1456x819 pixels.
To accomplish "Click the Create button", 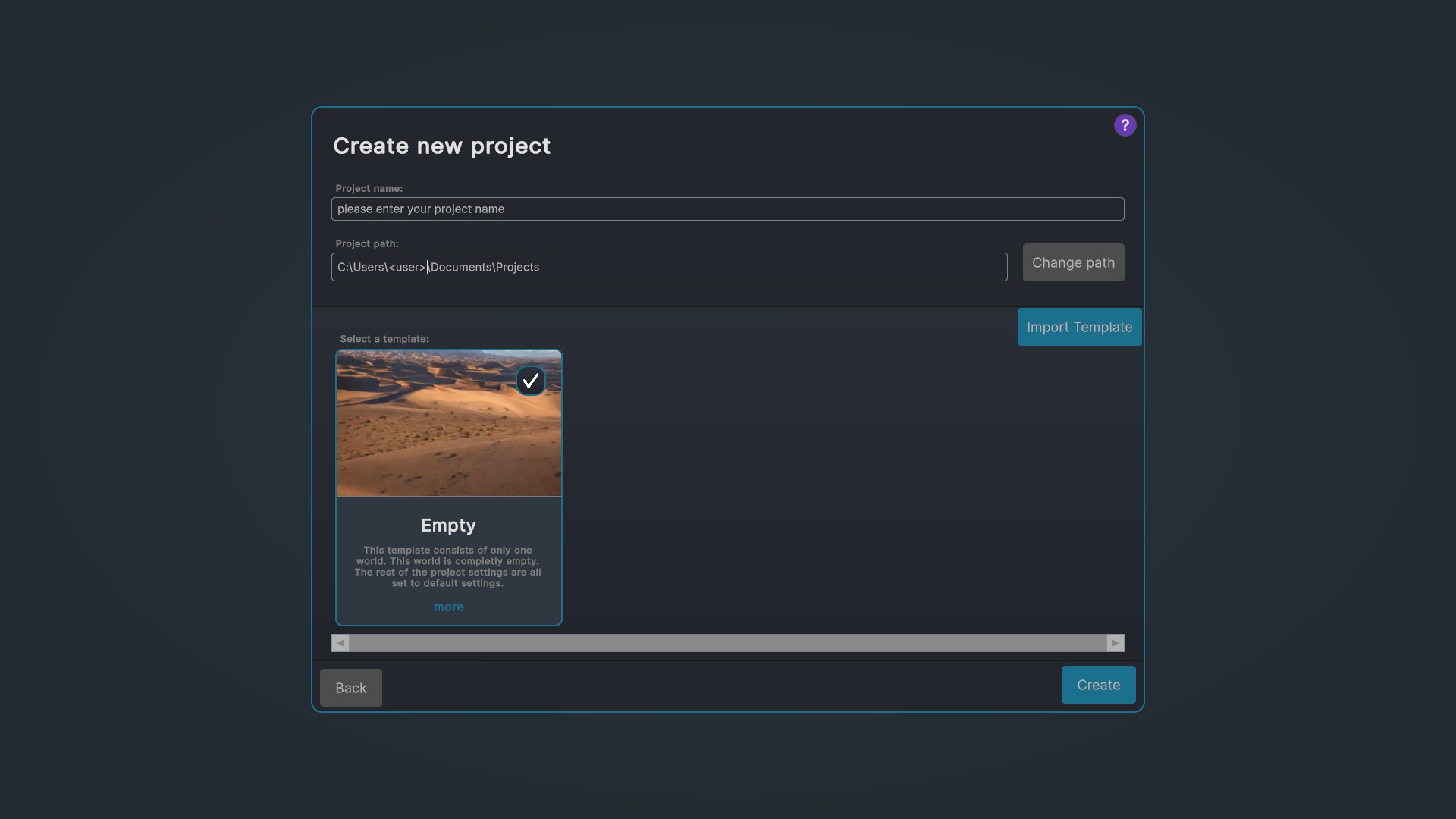I will (x=1098, y=684).
